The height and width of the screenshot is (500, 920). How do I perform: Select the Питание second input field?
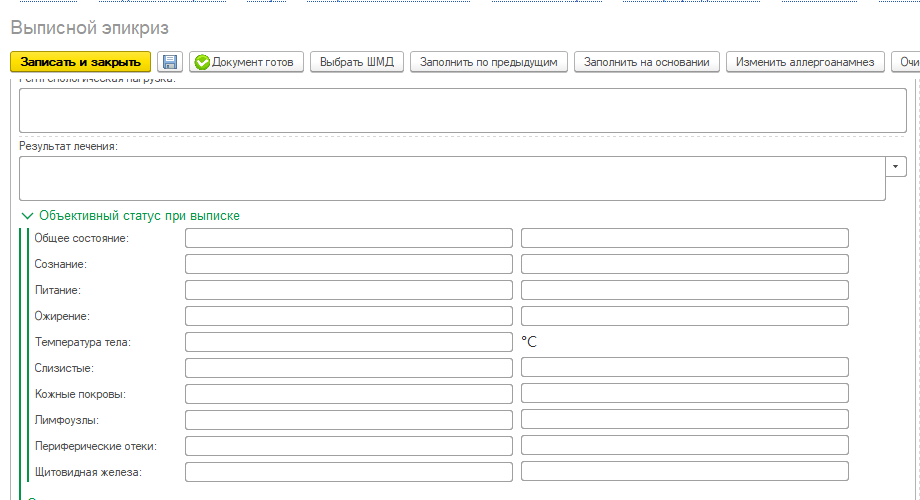(684, 290)
